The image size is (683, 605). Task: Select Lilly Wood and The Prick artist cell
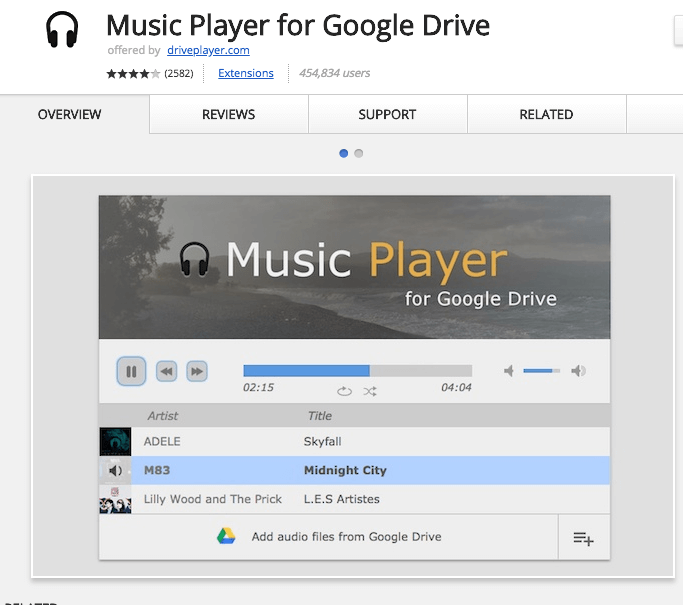click(213, 499)
